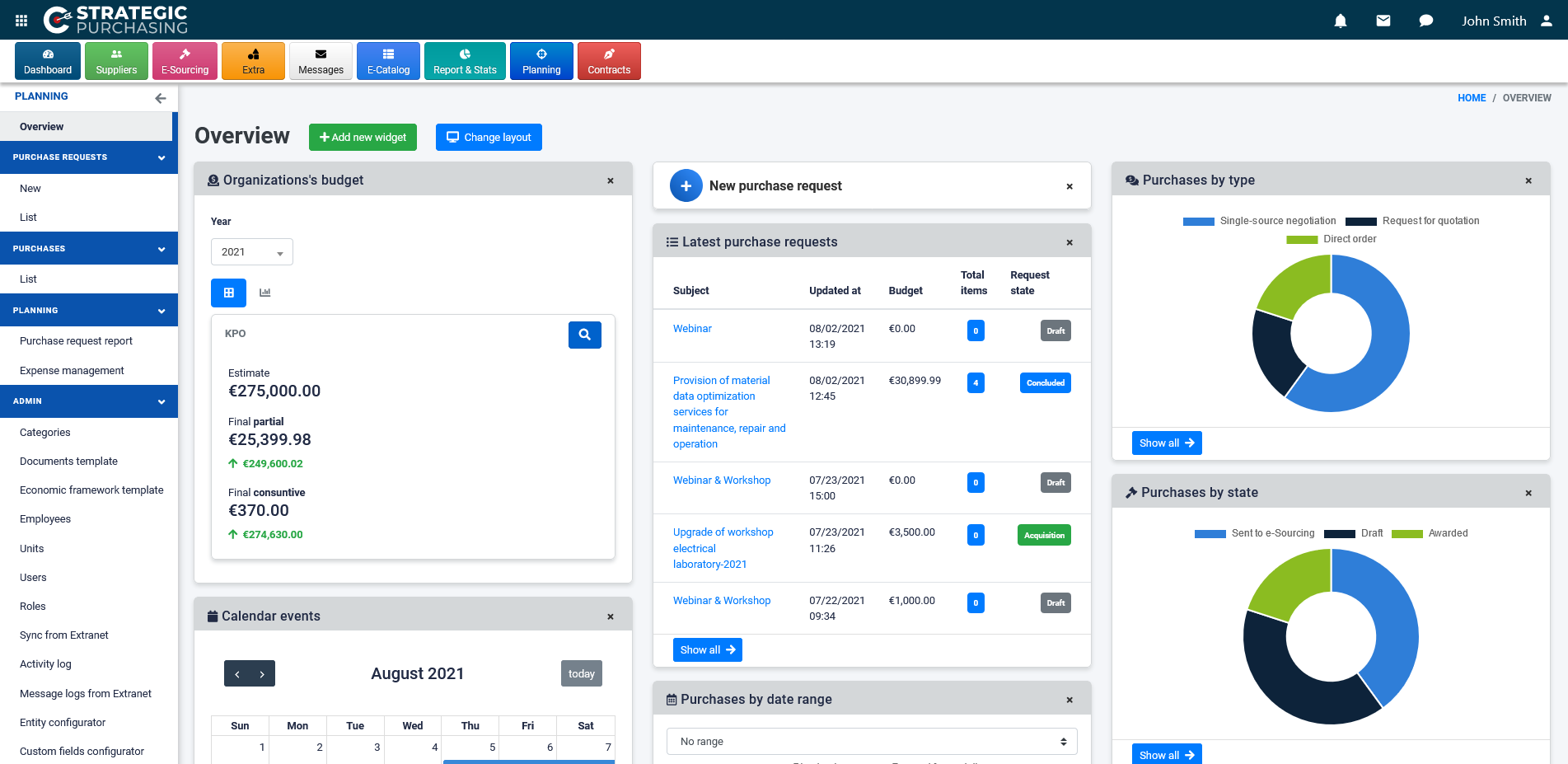Click the Direct order legend swatch
Screen dimensions: 1568x764
[1302, 239]
